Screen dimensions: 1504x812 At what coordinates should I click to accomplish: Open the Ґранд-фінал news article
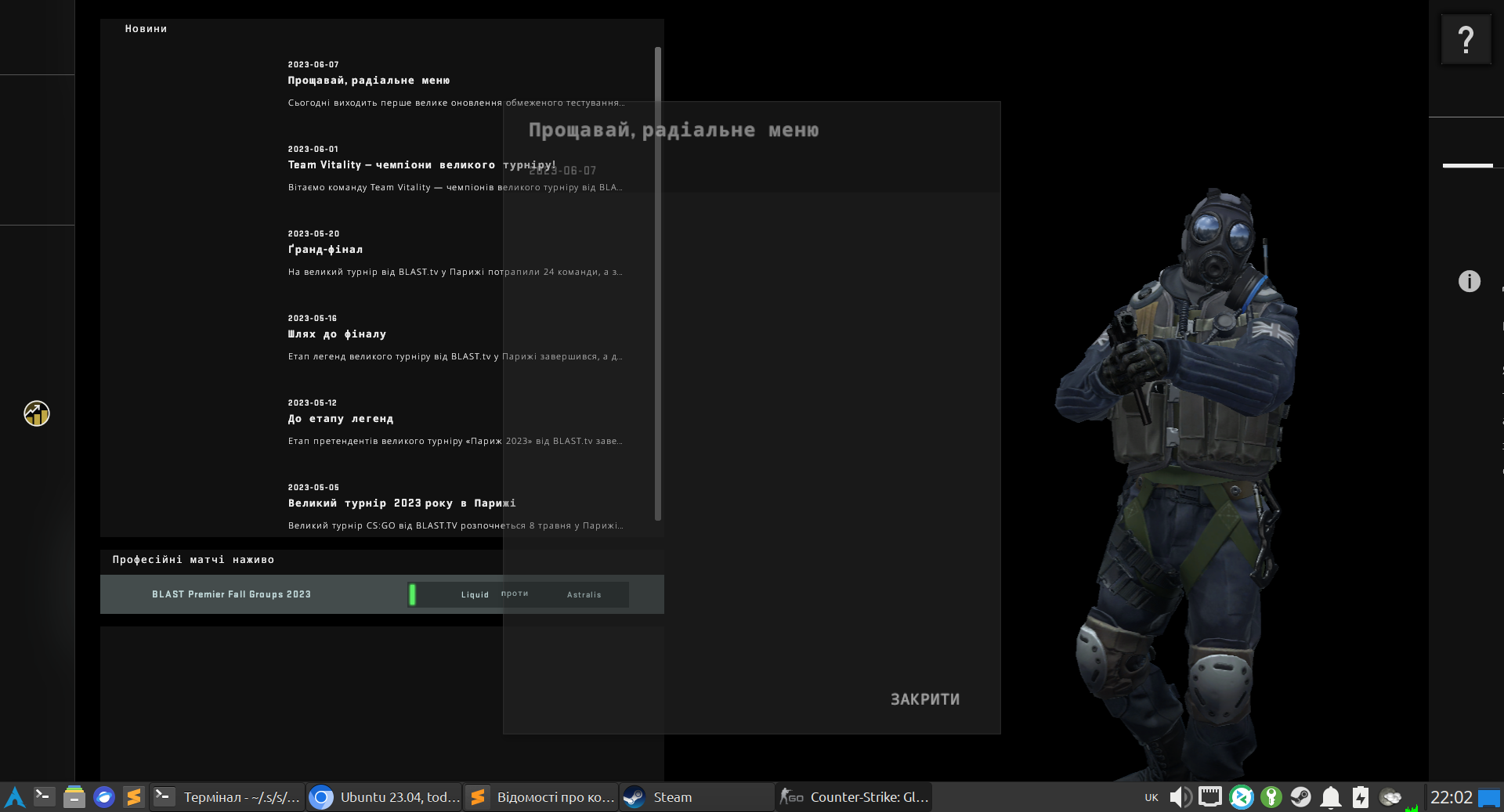click(x=325, y=249)
